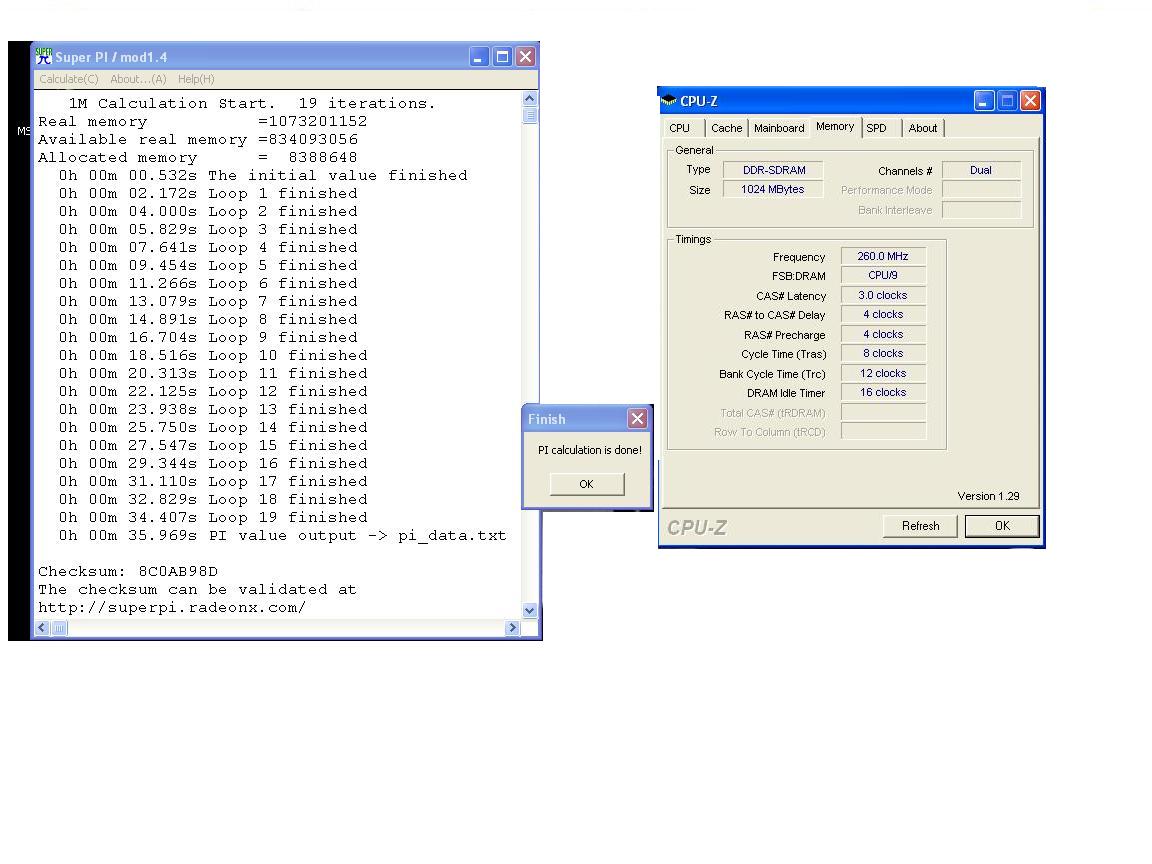The width and height of the screenshot is (1152, 864).
Task: Open the About...(A) menu in Super PI
Action: 138,79
